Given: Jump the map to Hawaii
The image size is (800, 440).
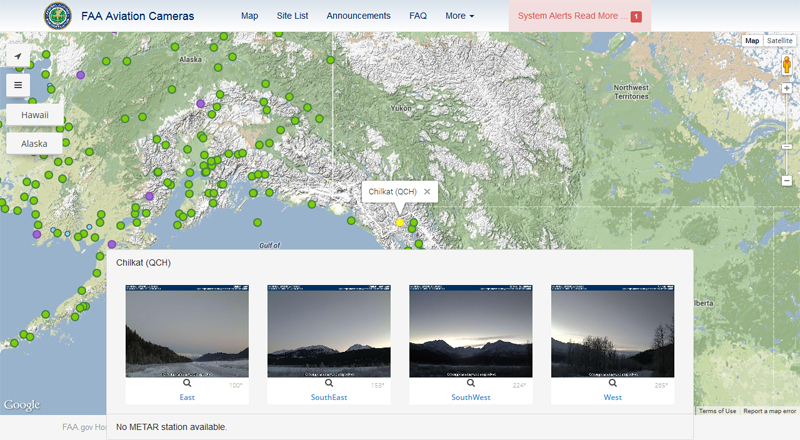Looking at the screenshot, I should tap(35, 115).
